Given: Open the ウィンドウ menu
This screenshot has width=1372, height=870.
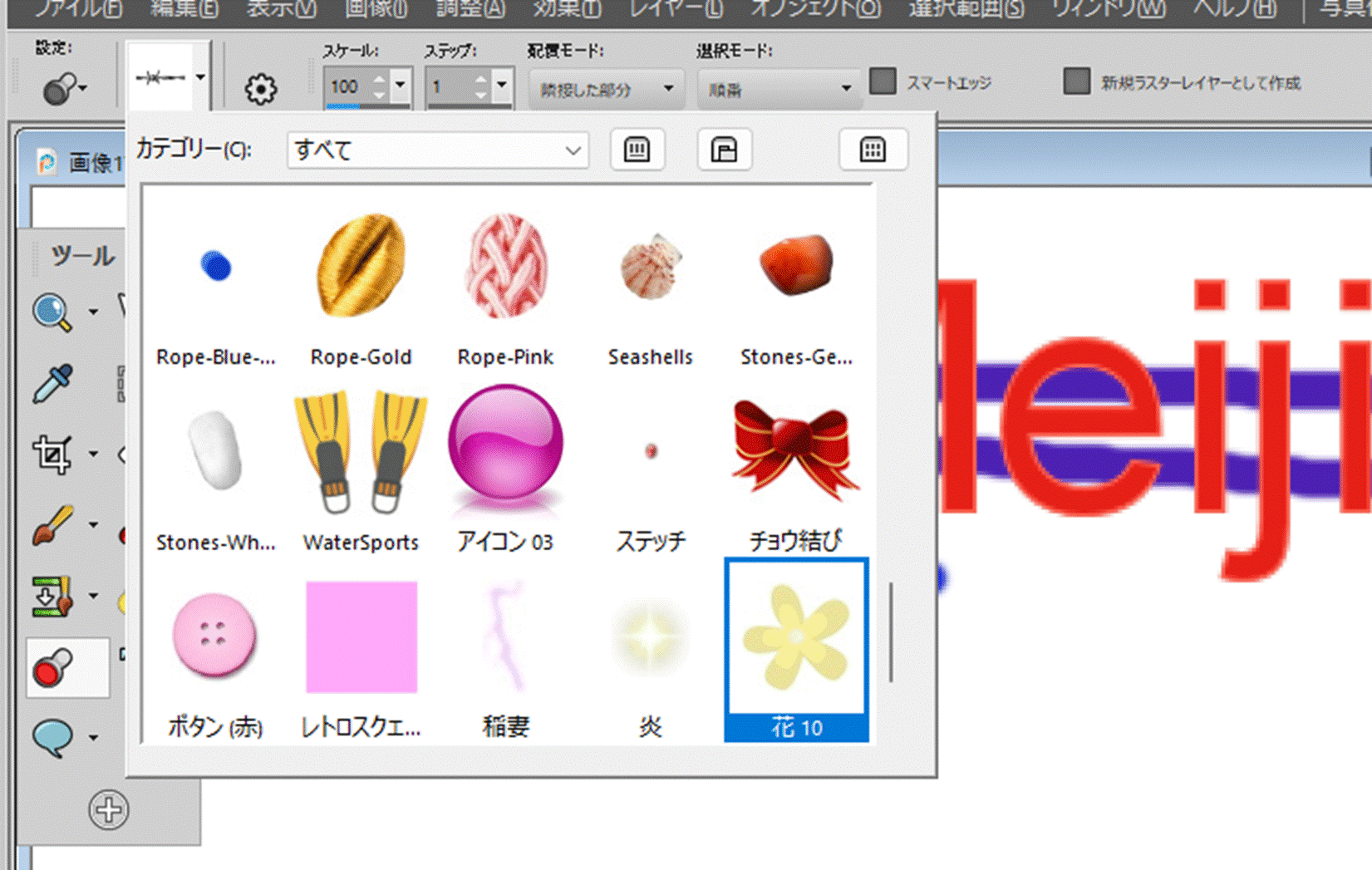Looking at the screenshot, I should click(1109, 9).
